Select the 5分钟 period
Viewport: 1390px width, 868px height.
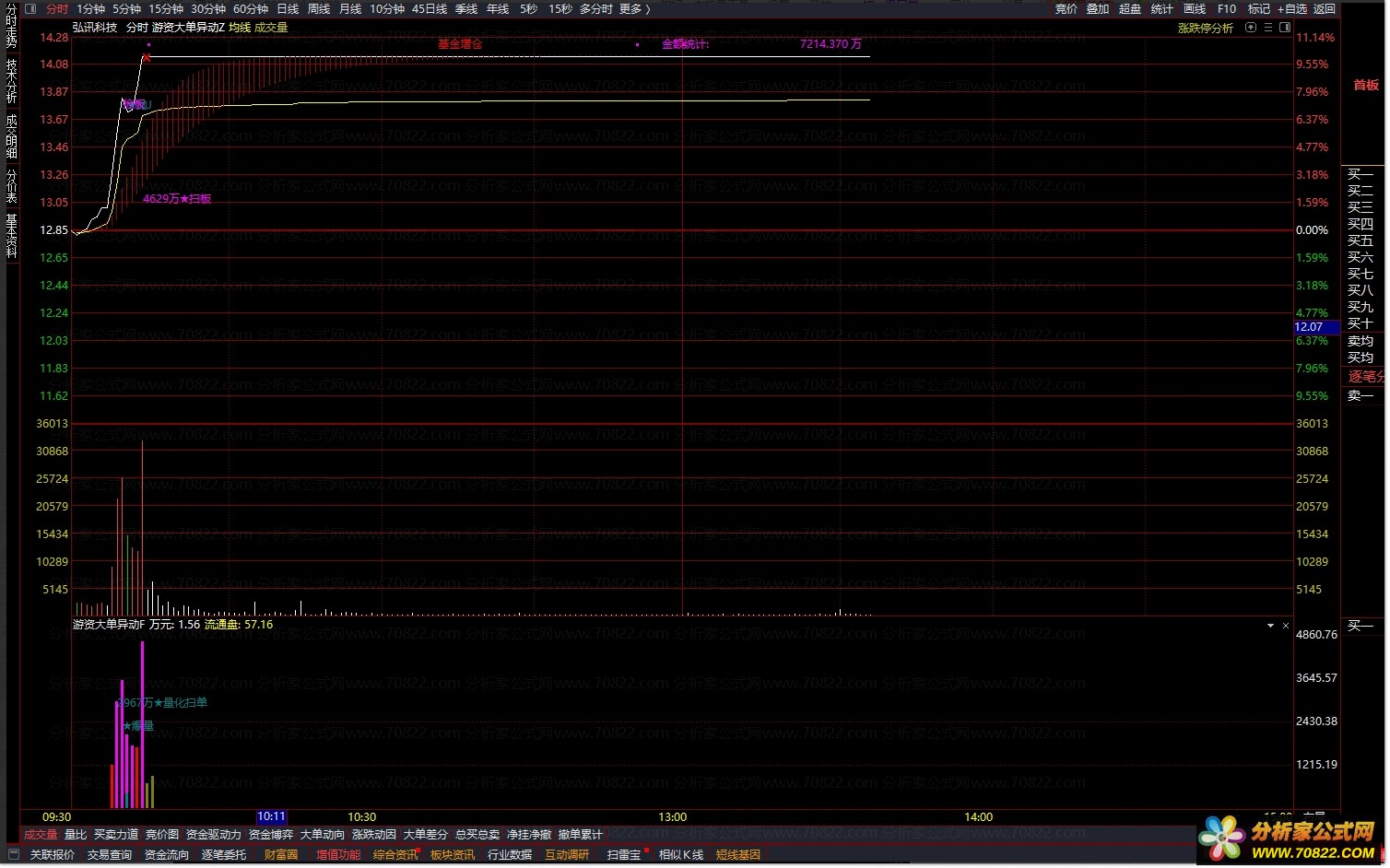[x=127, y=9]
